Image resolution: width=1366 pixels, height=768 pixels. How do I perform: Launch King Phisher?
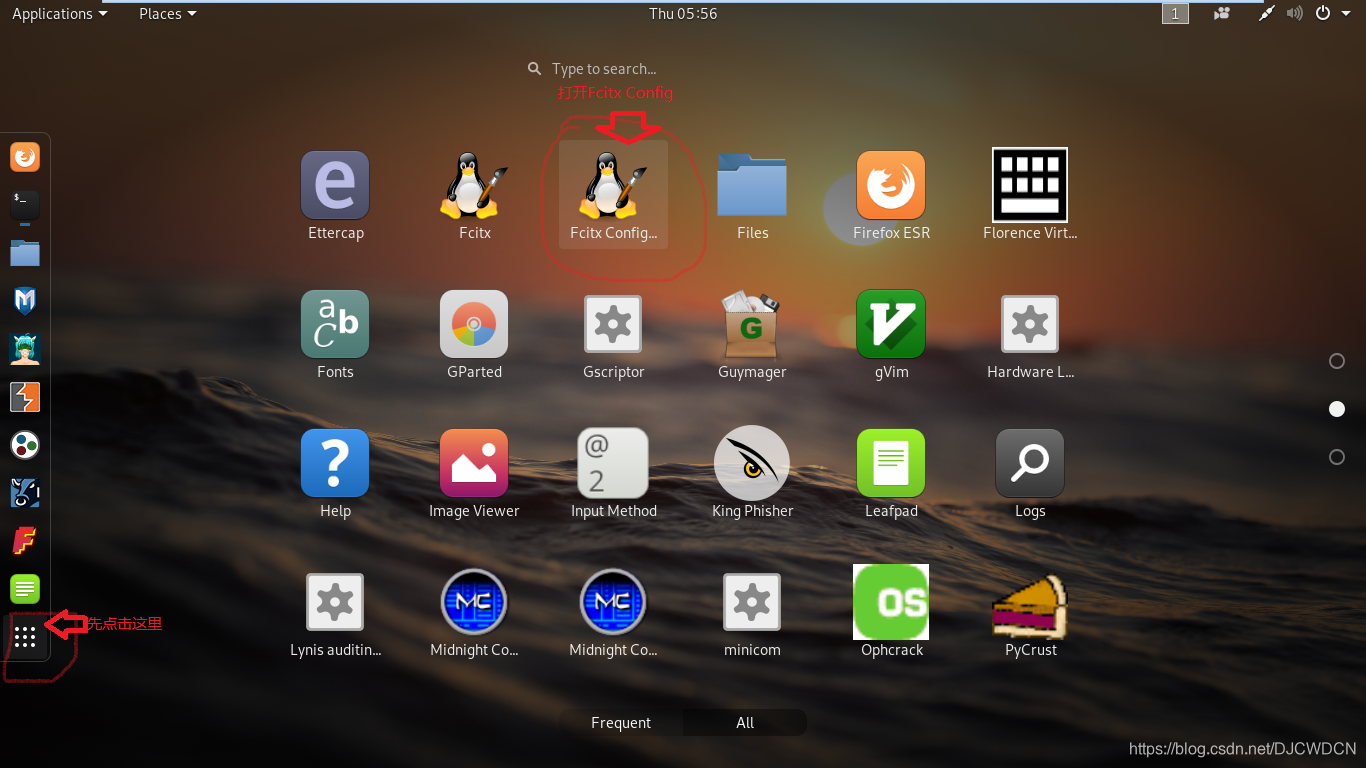[752, 474]
